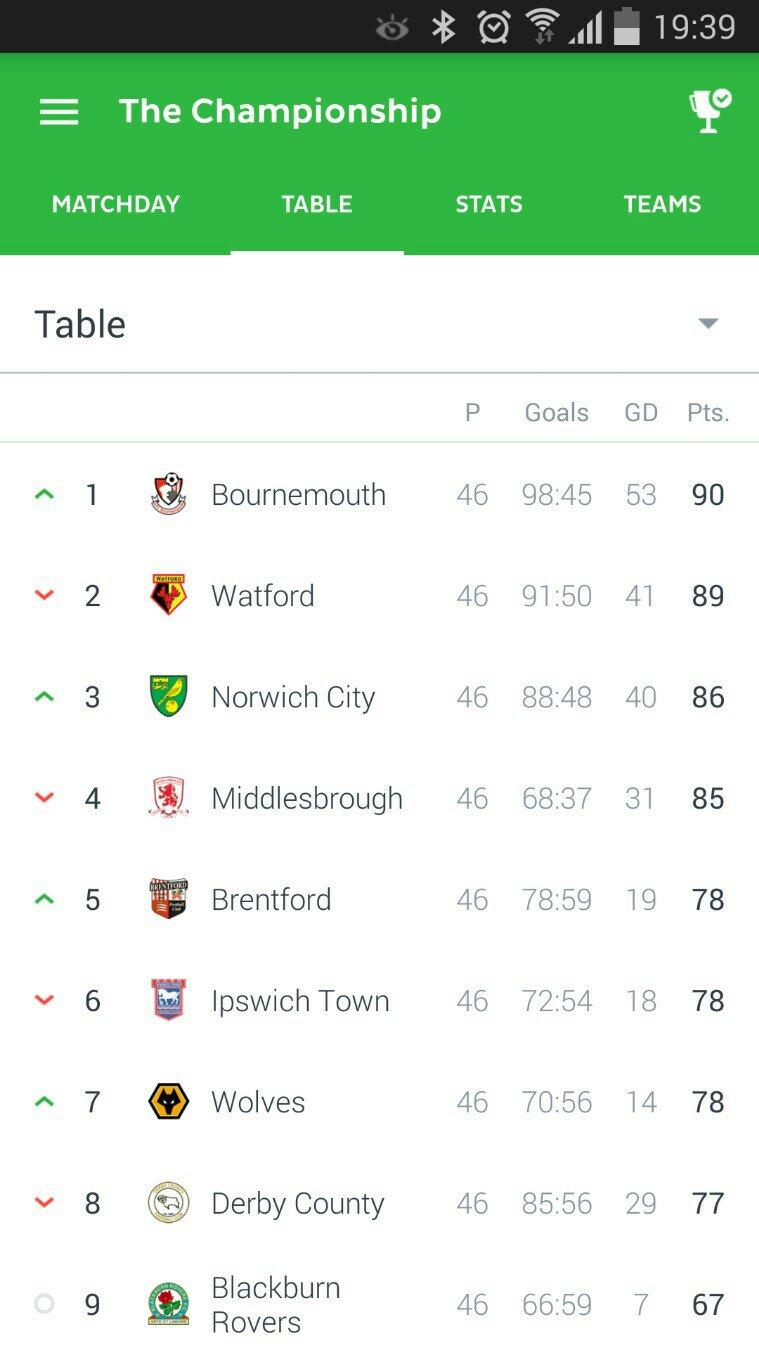This screenshot has height=1350, width=759.
Task: Tap the Pts. column header
Action: [708, 412]
